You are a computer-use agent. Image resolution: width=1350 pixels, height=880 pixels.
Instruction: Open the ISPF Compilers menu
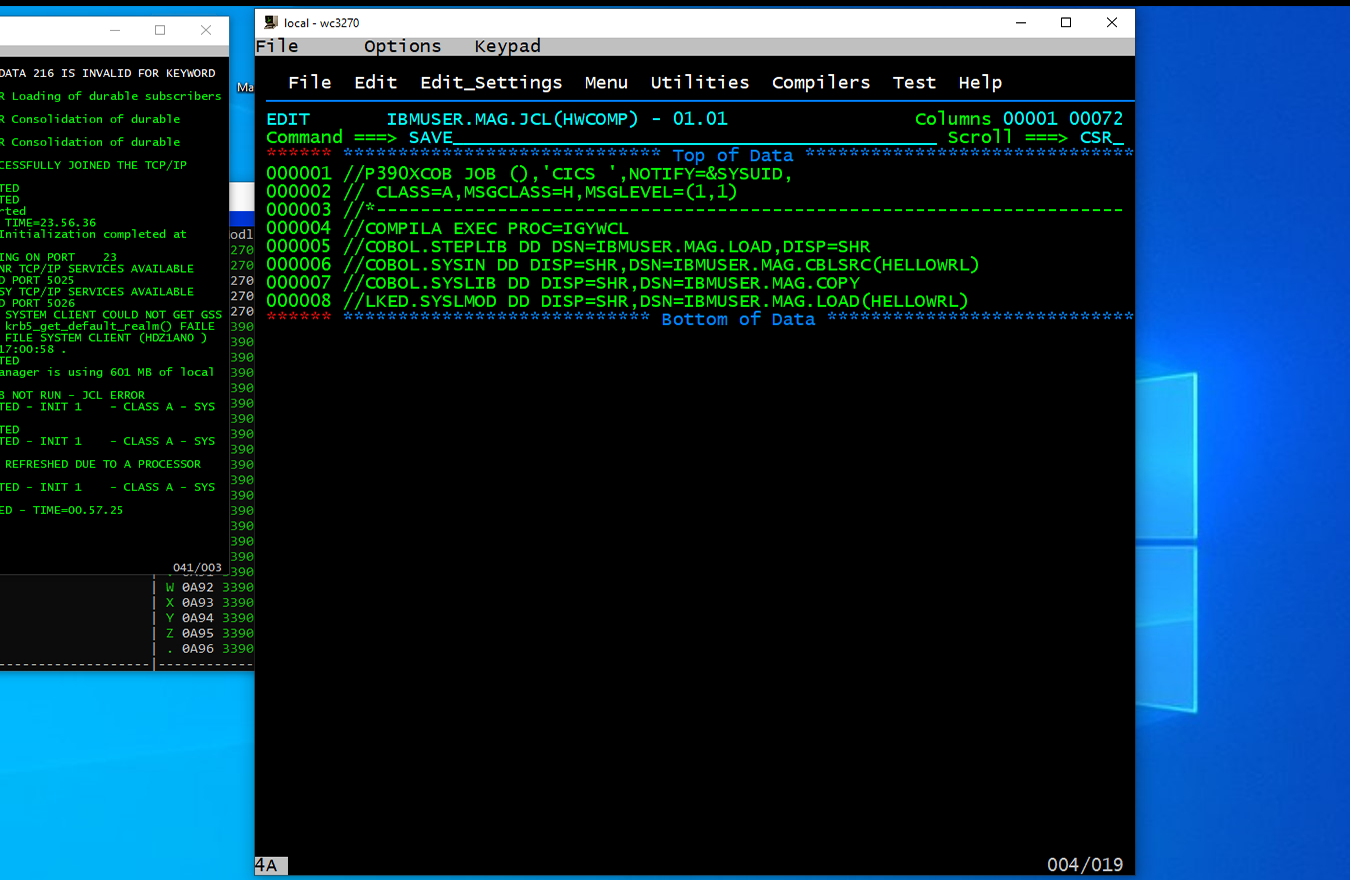(x=820, y=83)
